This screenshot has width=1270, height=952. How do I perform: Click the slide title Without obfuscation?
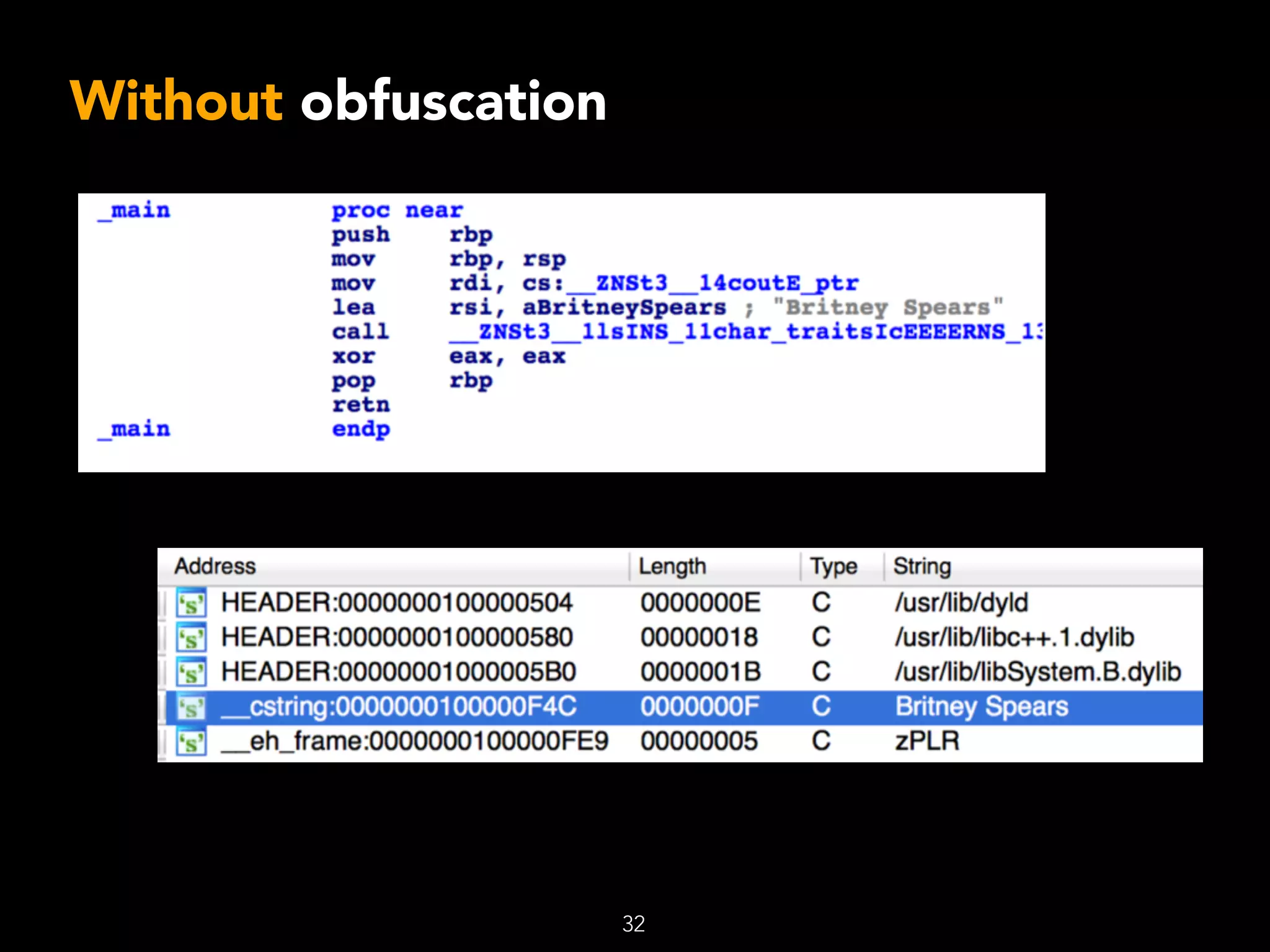[339, 100]
